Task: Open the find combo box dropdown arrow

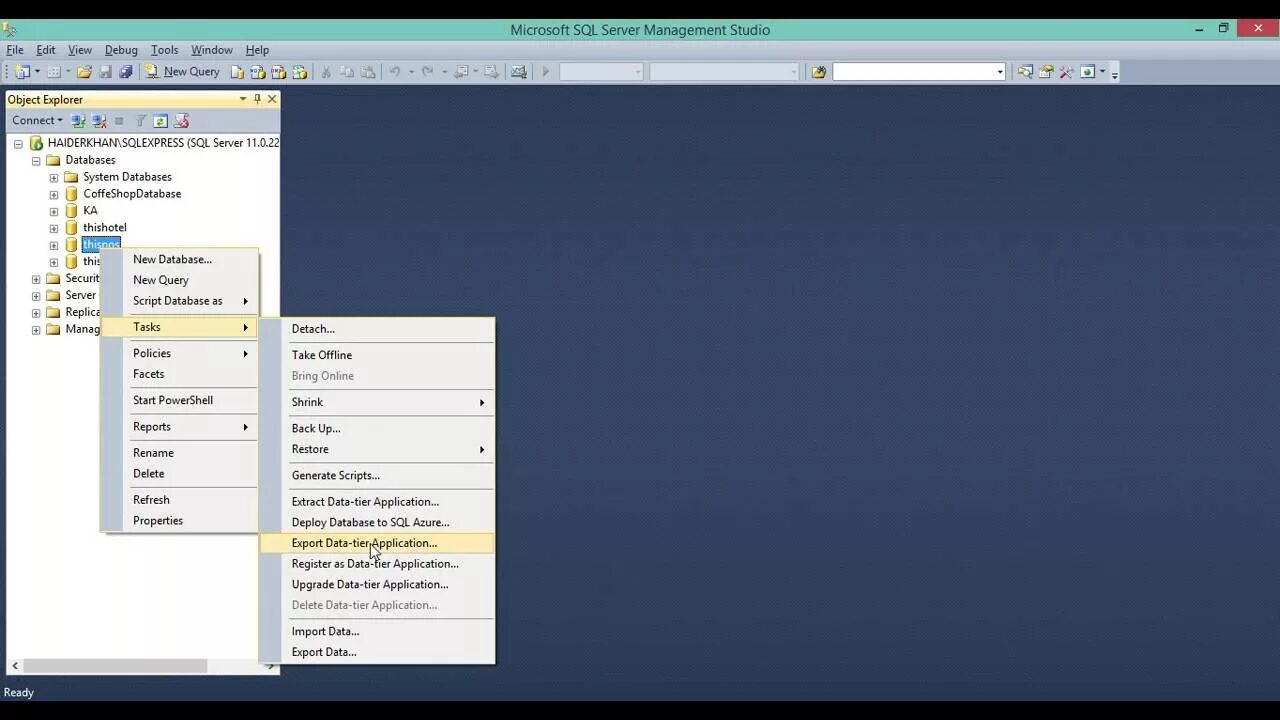Action: (x=999, y=72)
